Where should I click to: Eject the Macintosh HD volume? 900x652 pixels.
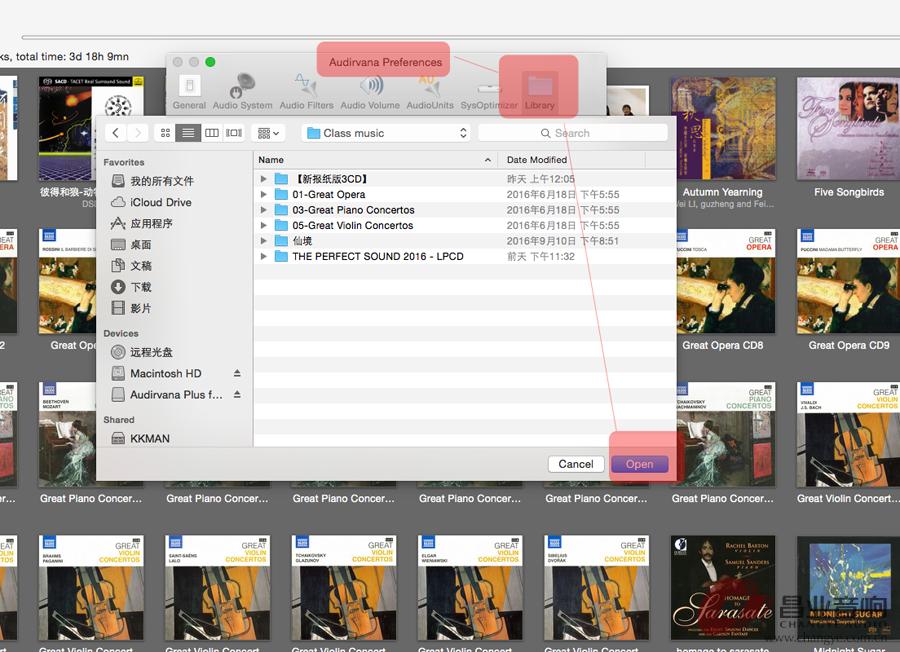coord(237,373)
